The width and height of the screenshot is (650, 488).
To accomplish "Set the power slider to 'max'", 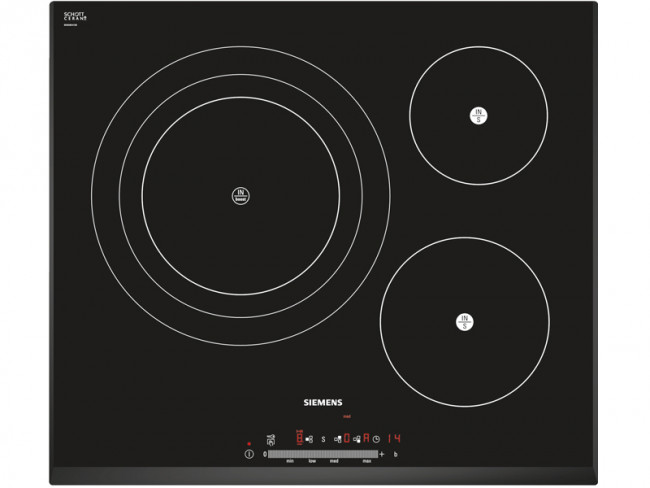I will (367, 461).
